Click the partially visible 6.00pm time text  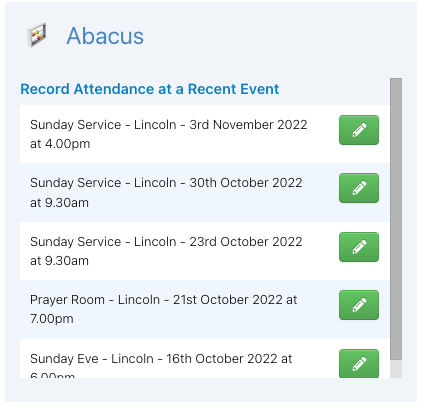tap(52, 375)
